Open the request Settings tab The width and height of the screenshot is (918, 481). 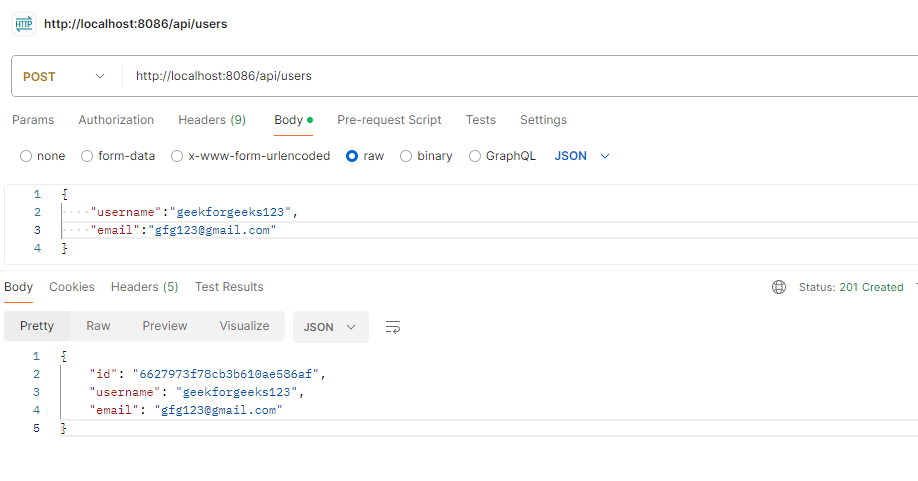click(x=543, y=120)
